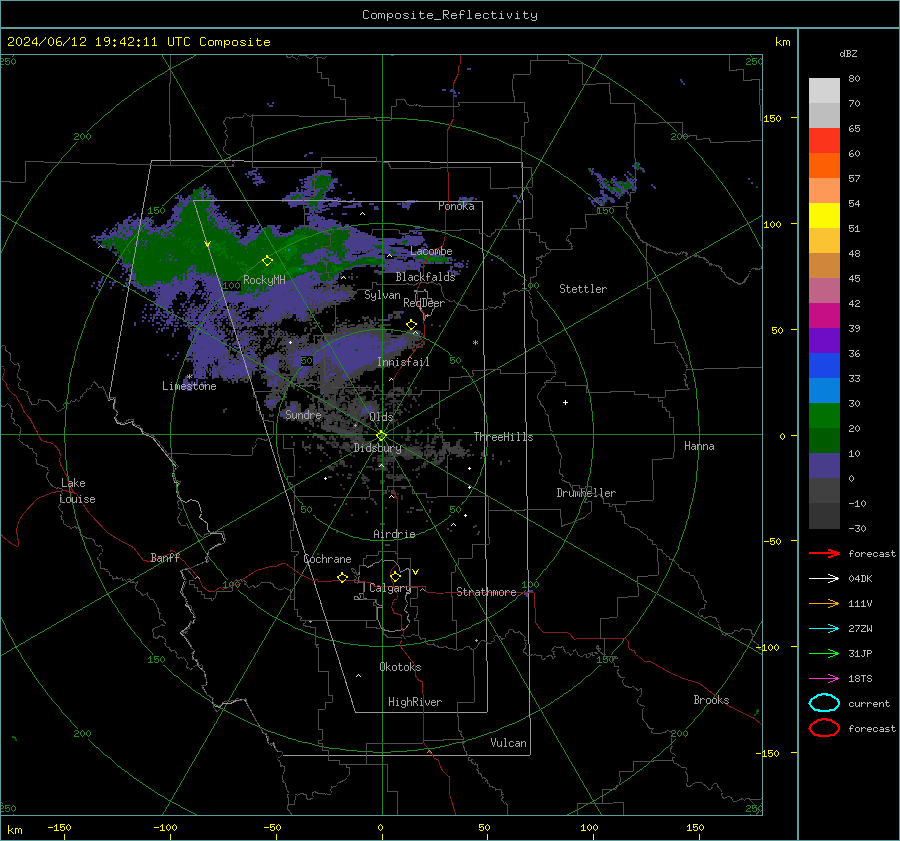Click the RockyMH label
This screenshot has width=900, height=841.
pyautogui.click(x=264, y=280)
